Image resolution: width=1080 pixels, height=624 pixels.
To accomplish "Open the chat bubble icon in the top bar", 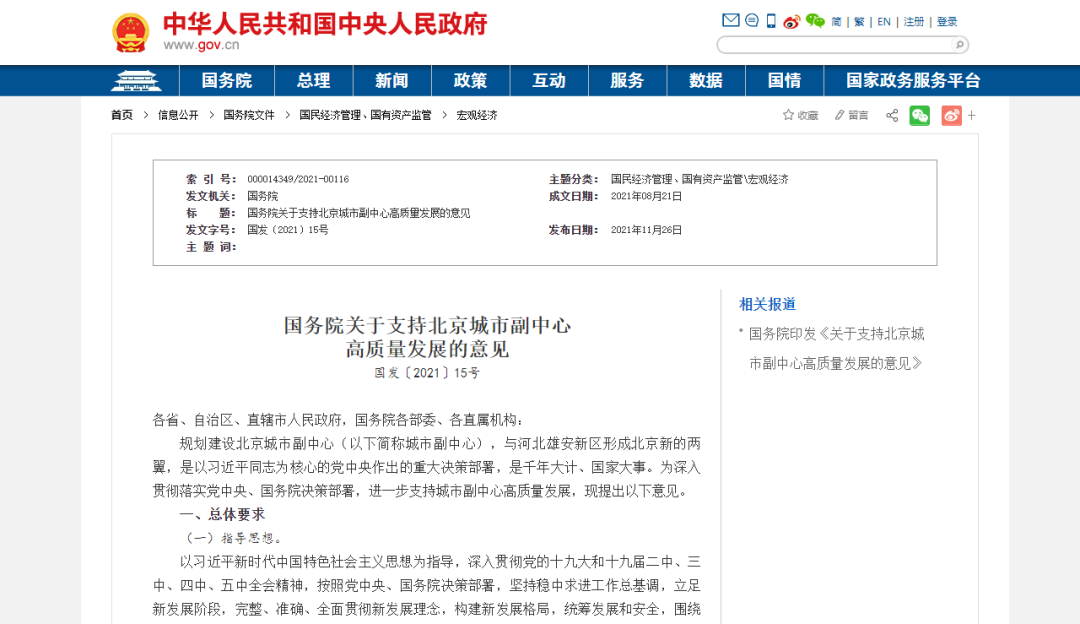I will pos(751,19).
